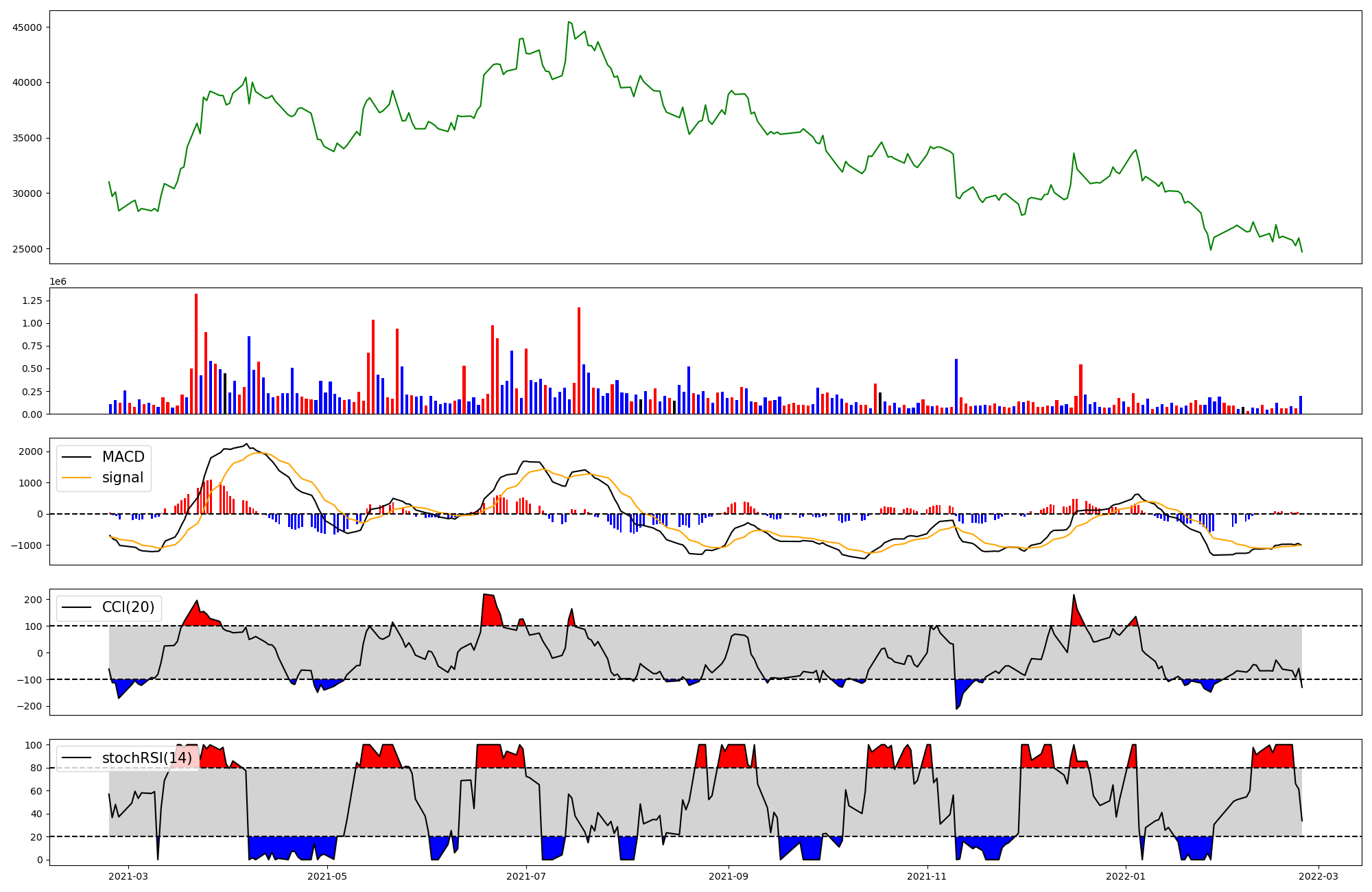The width and height of the screenshot is (1372, 892).
Task: Select the CCI(20) legend entry
Action: tap(128, 607)
